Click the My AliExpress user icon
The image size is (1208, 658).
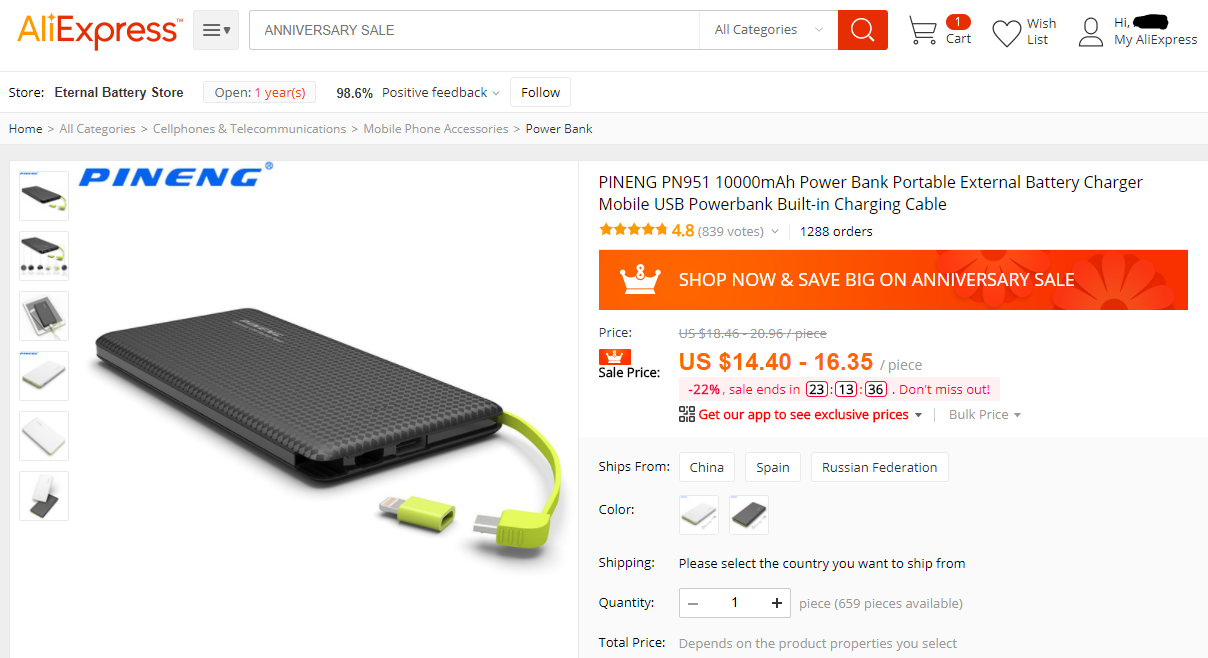click(x=1090, y=32)
